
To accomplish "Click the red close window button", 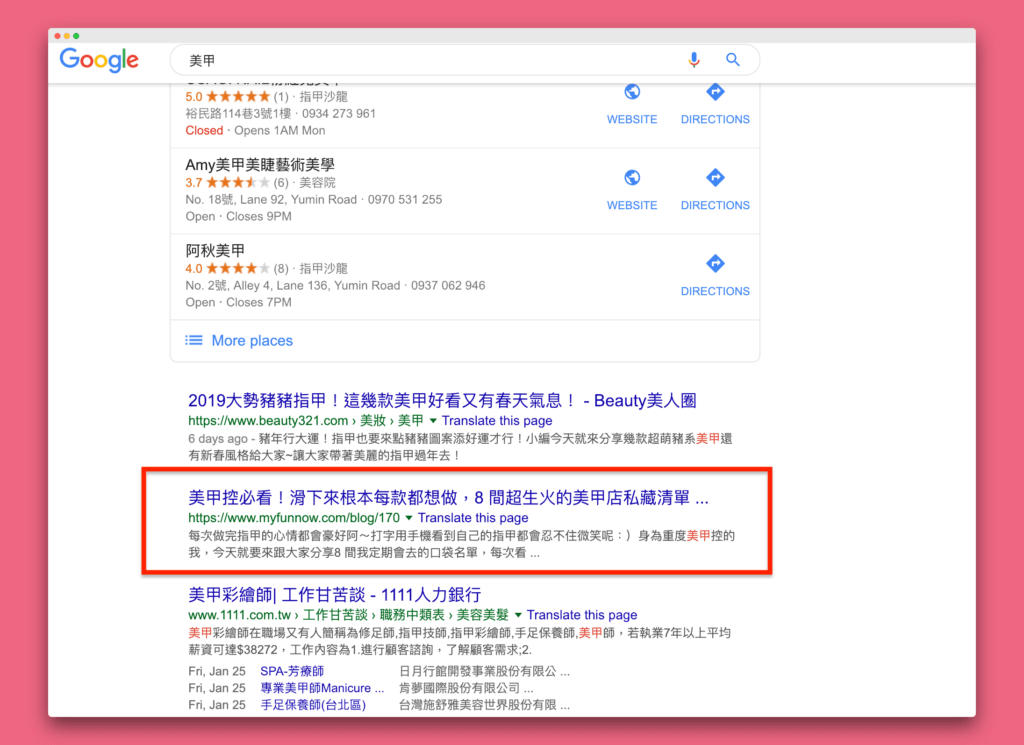I will point(57,36).
